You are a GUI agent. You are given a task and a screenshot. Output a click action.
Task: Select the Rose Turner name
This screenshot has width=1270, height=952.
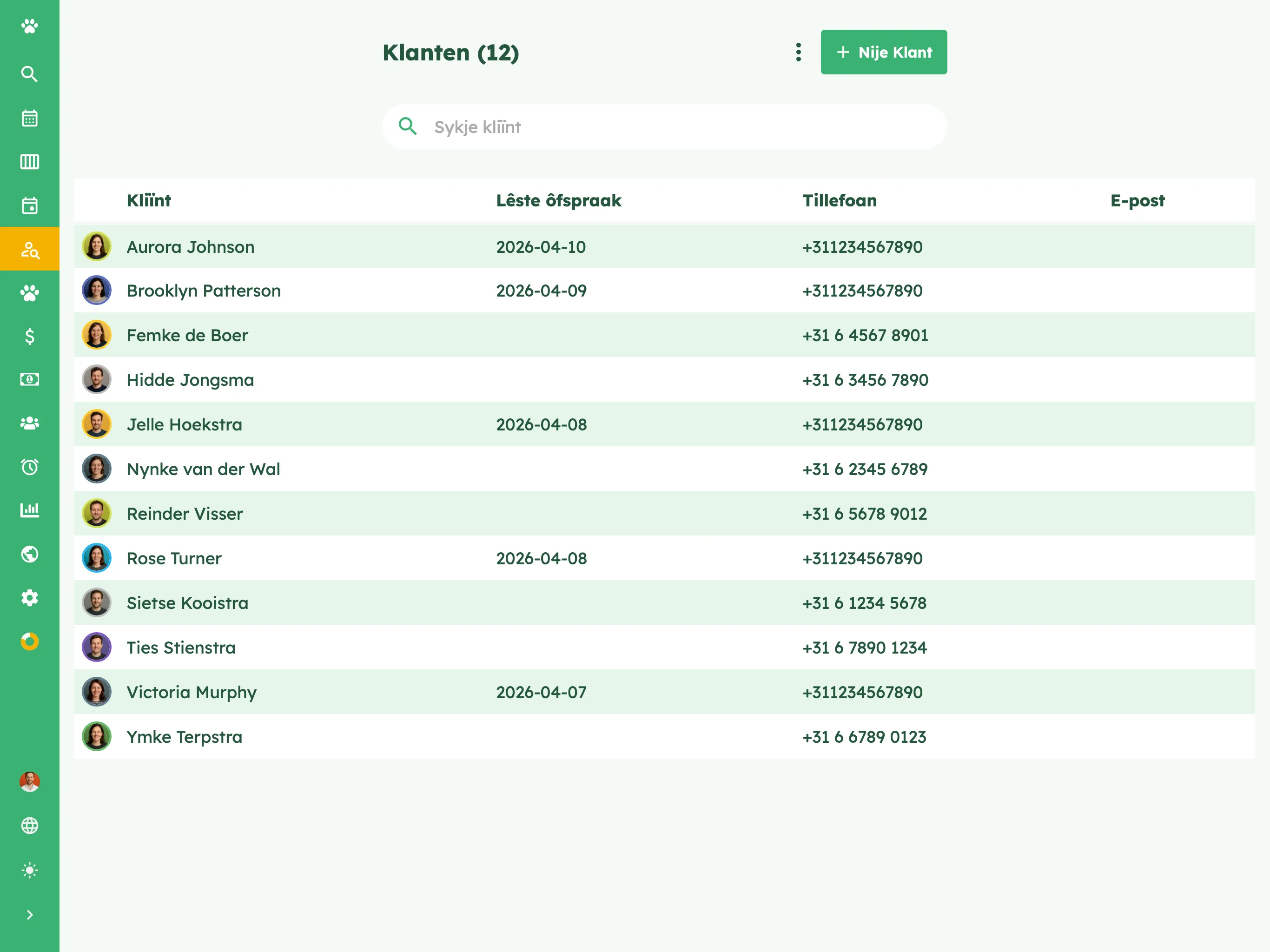click(x=174, y=559)
